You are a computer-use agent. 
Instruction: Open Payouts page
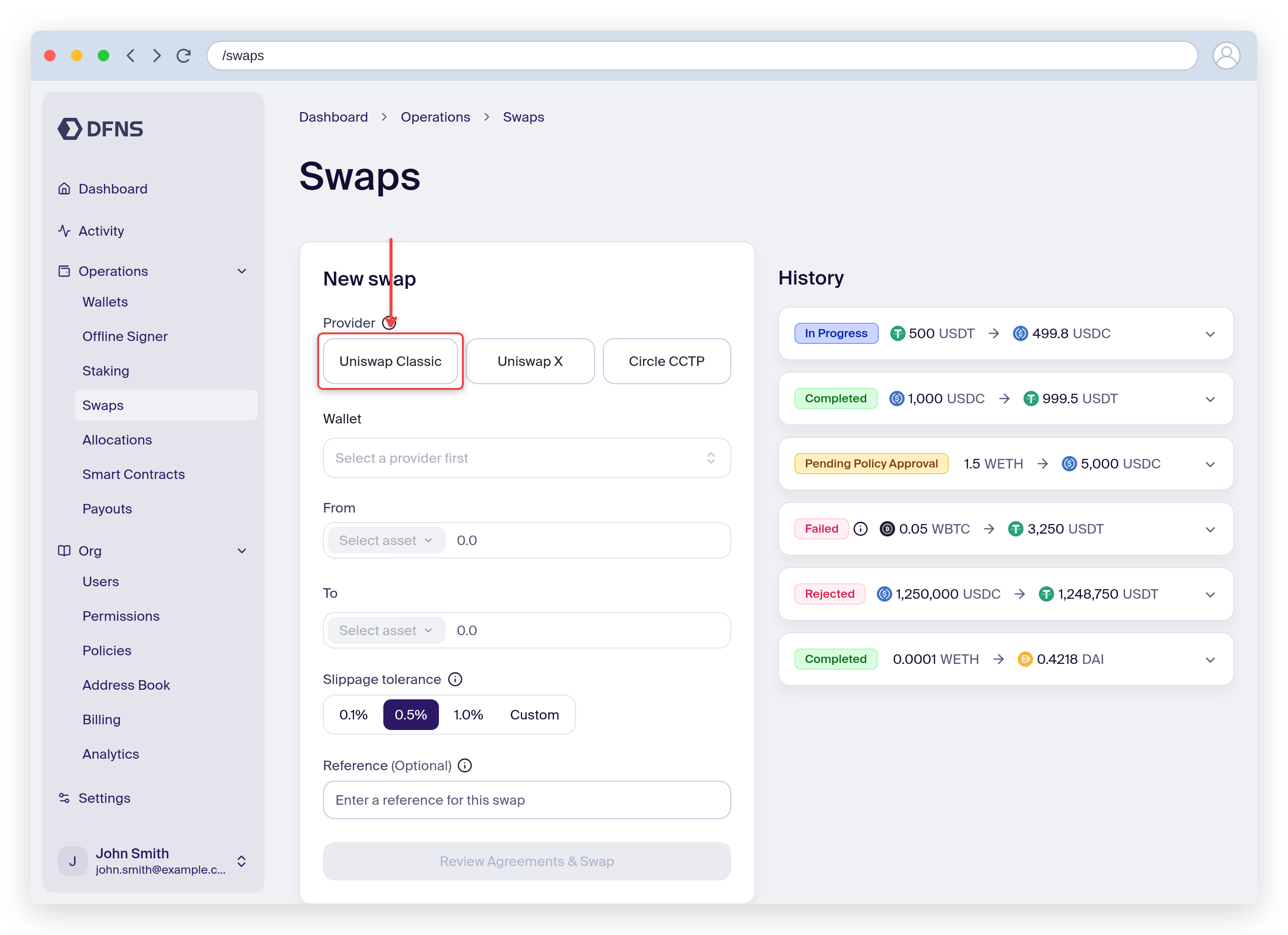coord(107,509)
